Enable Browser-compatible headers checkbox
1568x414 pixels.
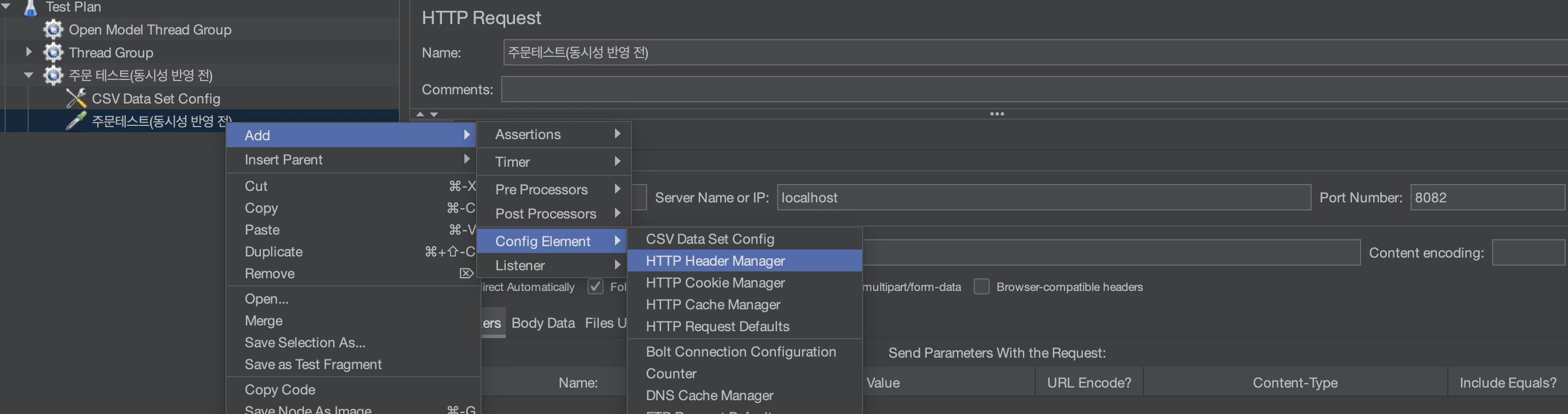point(981,287)
